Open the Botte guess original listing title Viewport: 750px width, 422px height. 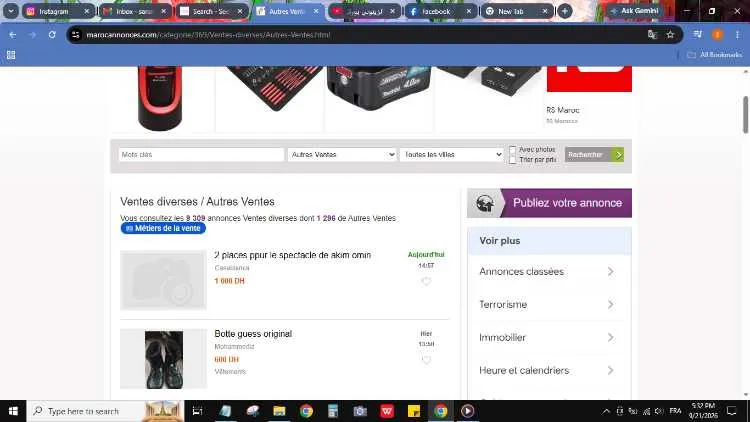(x=253, y=334)
